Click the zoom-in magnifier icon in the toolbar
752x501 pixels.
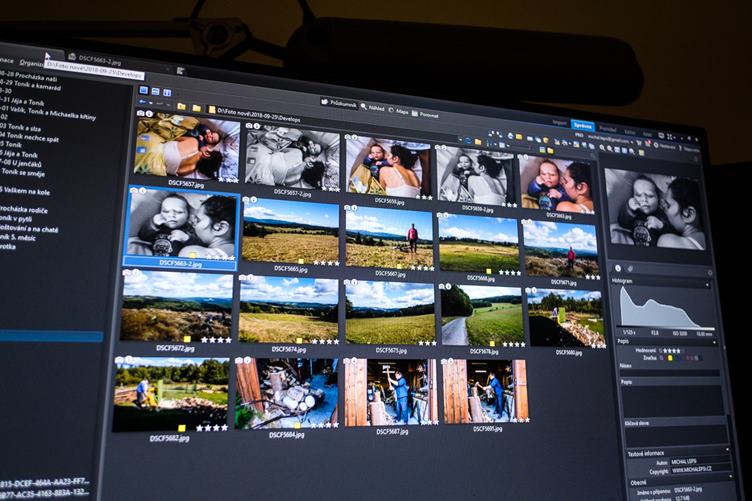pos(602,148)
